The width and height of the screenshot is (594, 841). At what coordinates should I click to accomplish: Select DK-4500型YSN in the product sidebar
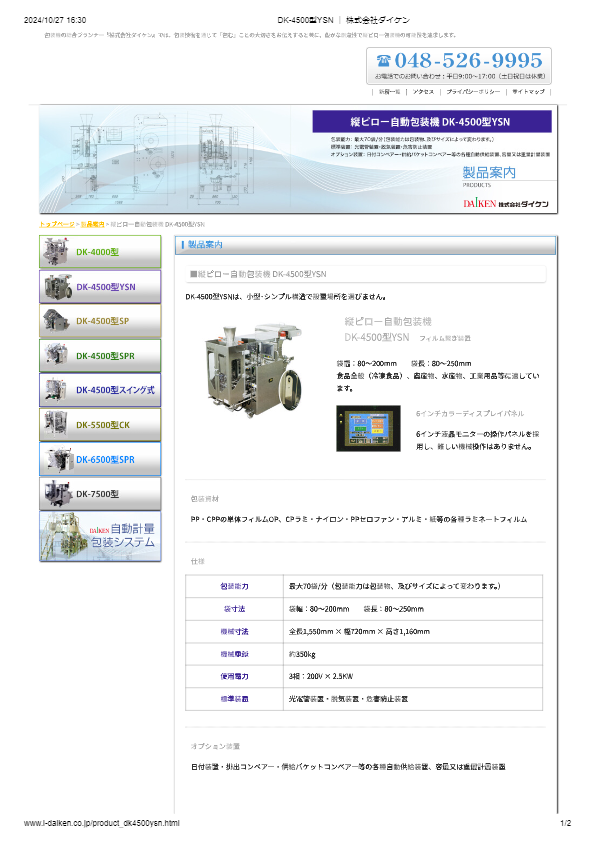click(x=100, y=286)
